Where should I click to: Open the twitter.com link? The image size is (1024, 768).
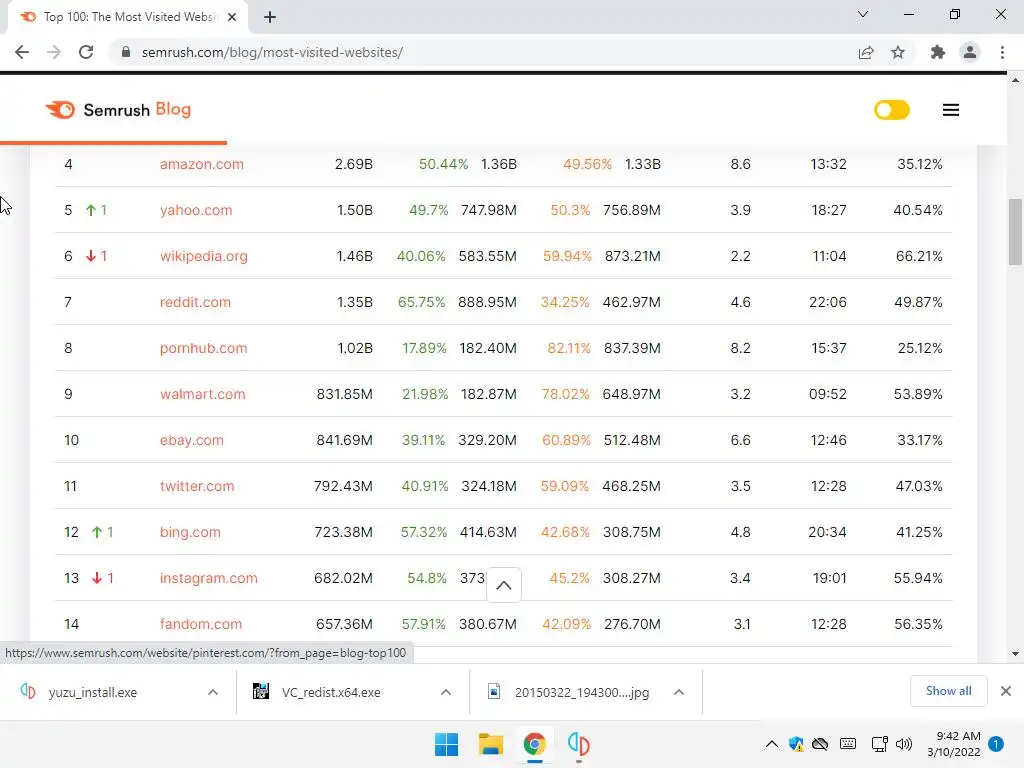197,486
